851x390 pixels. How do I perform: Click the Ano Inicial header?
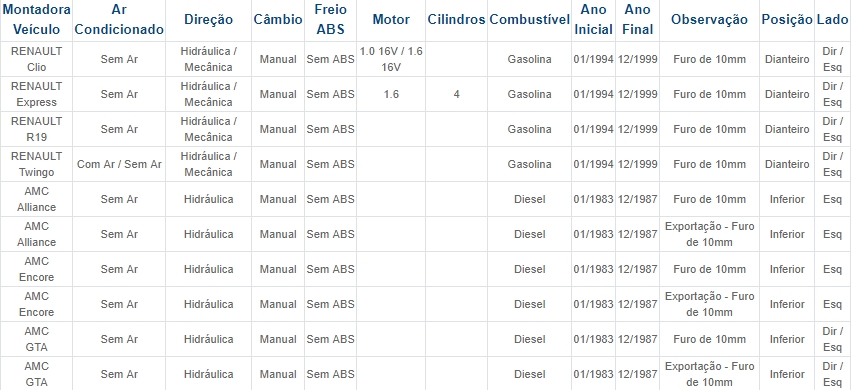coord(593,20)
